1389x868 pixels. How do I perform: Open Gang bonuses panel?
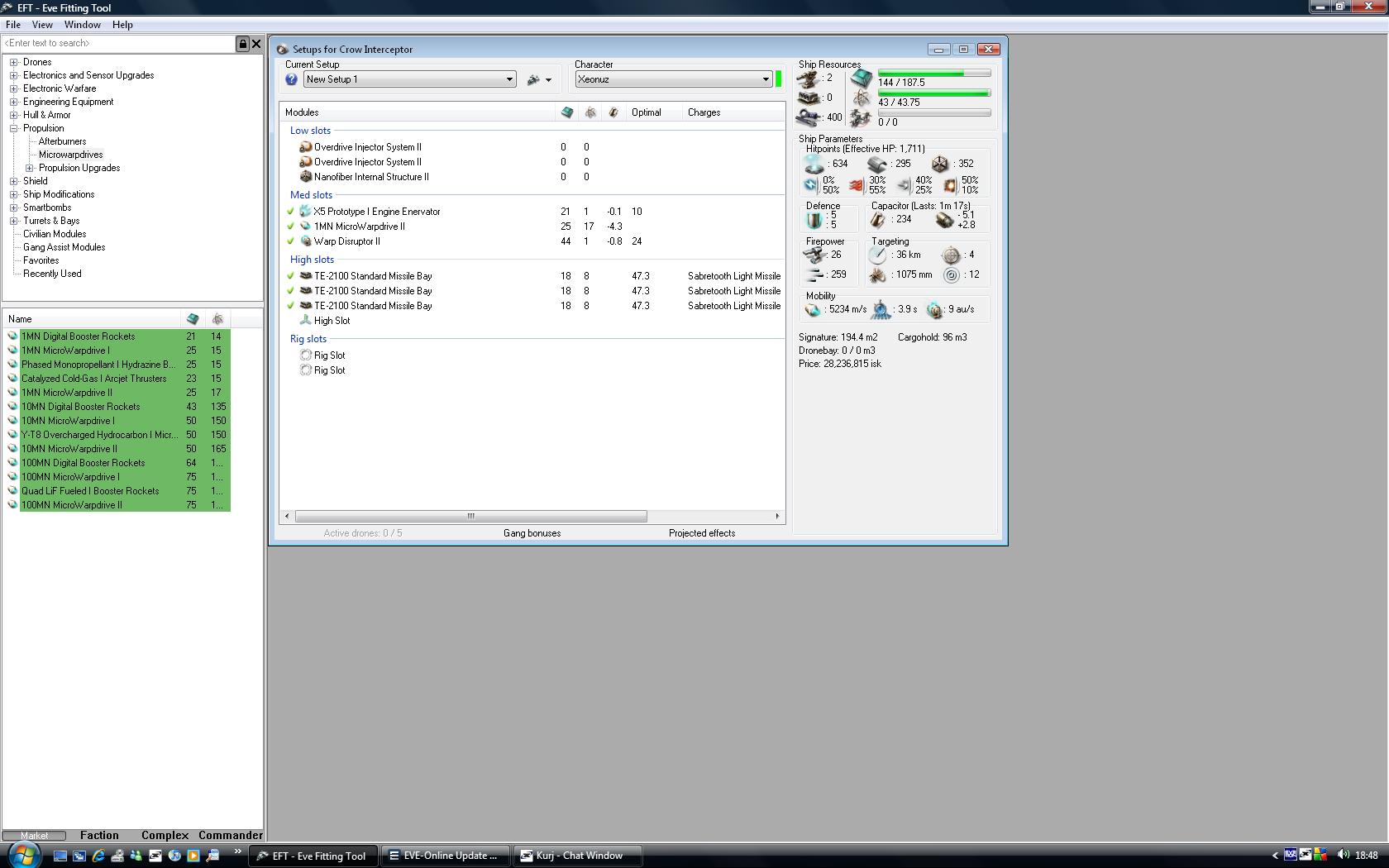532,533
